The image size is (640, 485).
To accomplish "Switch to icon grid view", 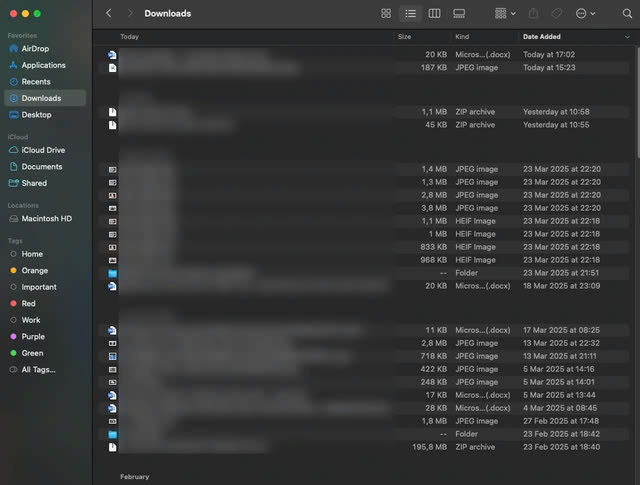I will coord(386,14).
